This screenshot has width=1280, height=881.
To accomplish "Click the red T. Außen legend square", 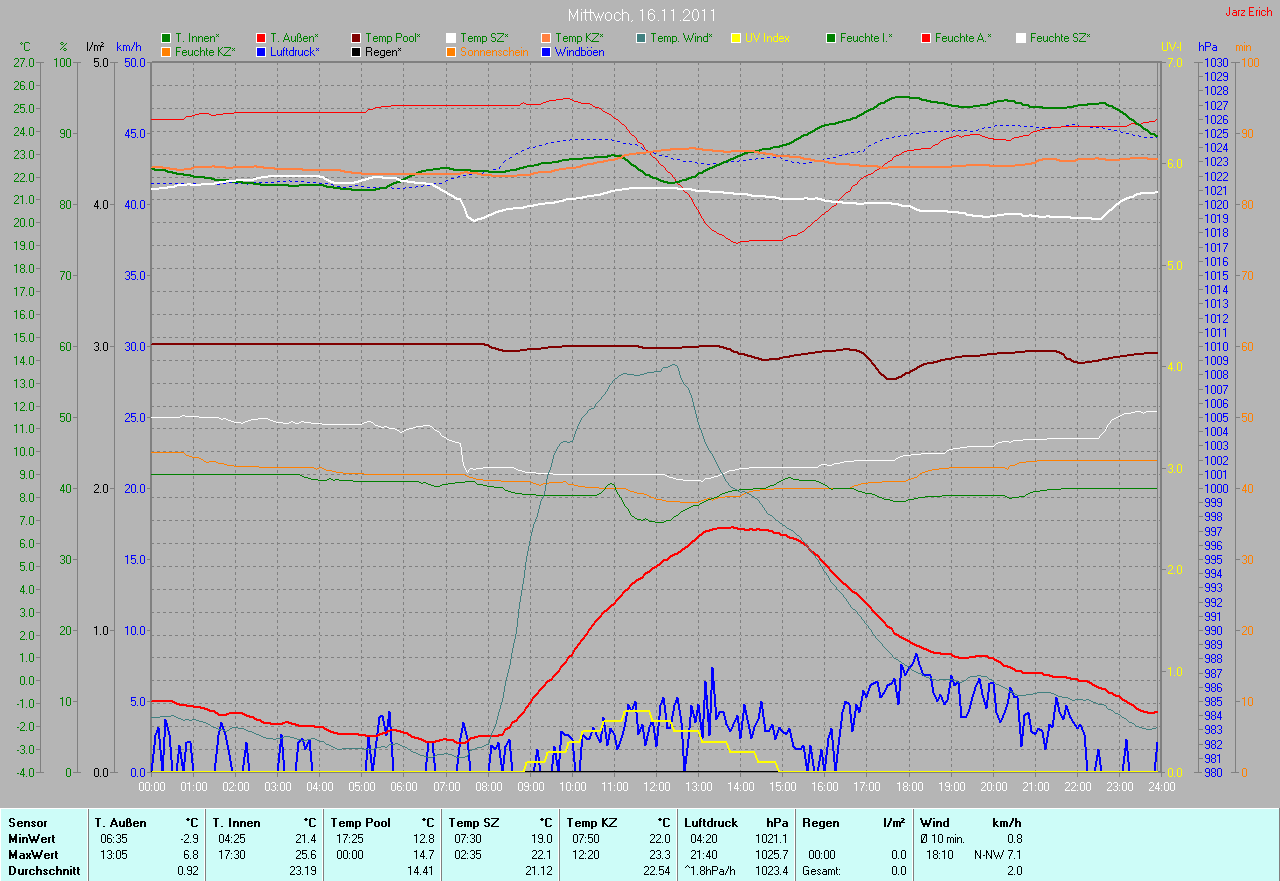I will 262,38.
